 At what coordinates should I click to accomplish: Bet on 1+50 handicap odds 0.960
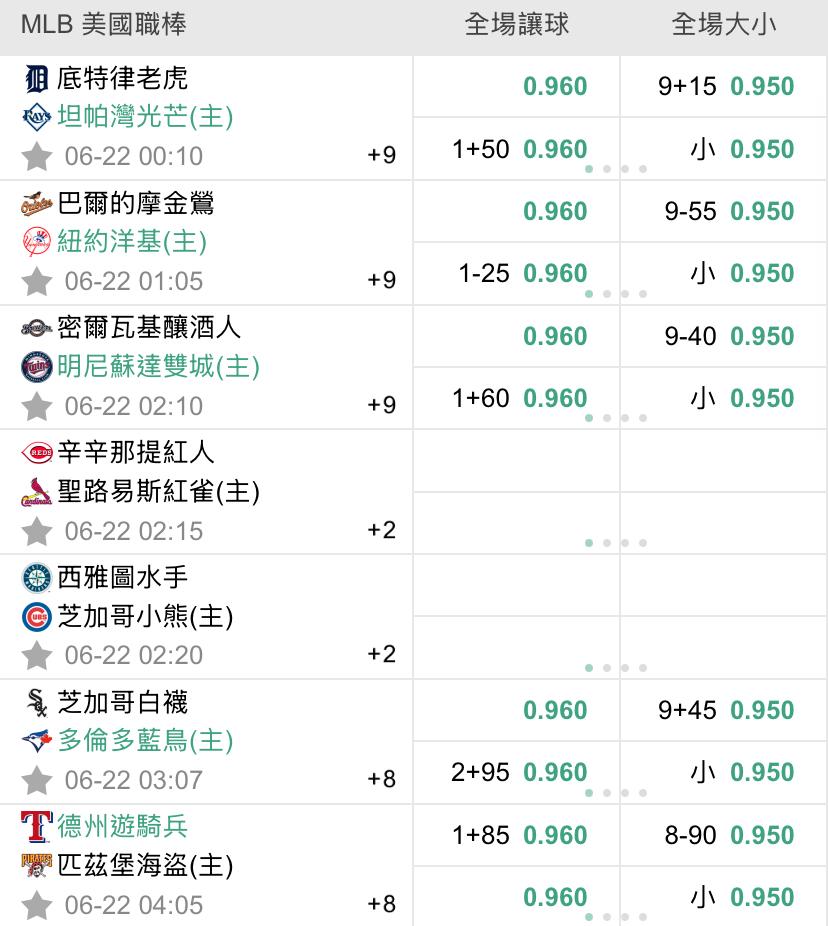pyautogui.click(x=517, y=149)
